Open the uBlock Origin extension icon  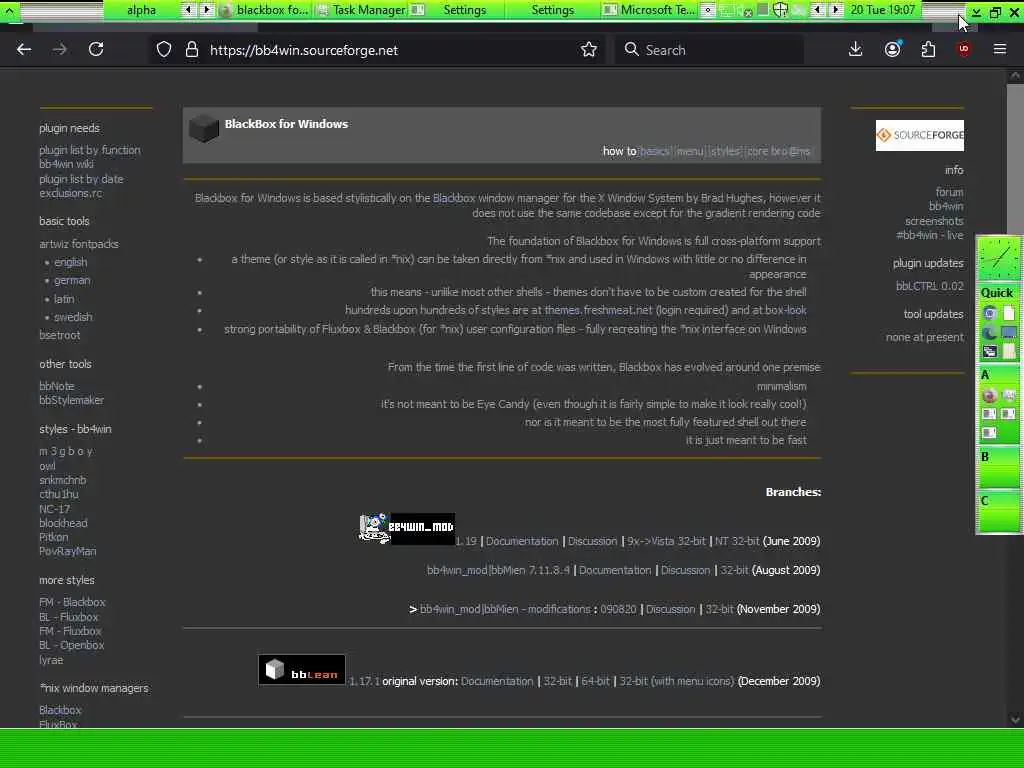coord(963,50)
